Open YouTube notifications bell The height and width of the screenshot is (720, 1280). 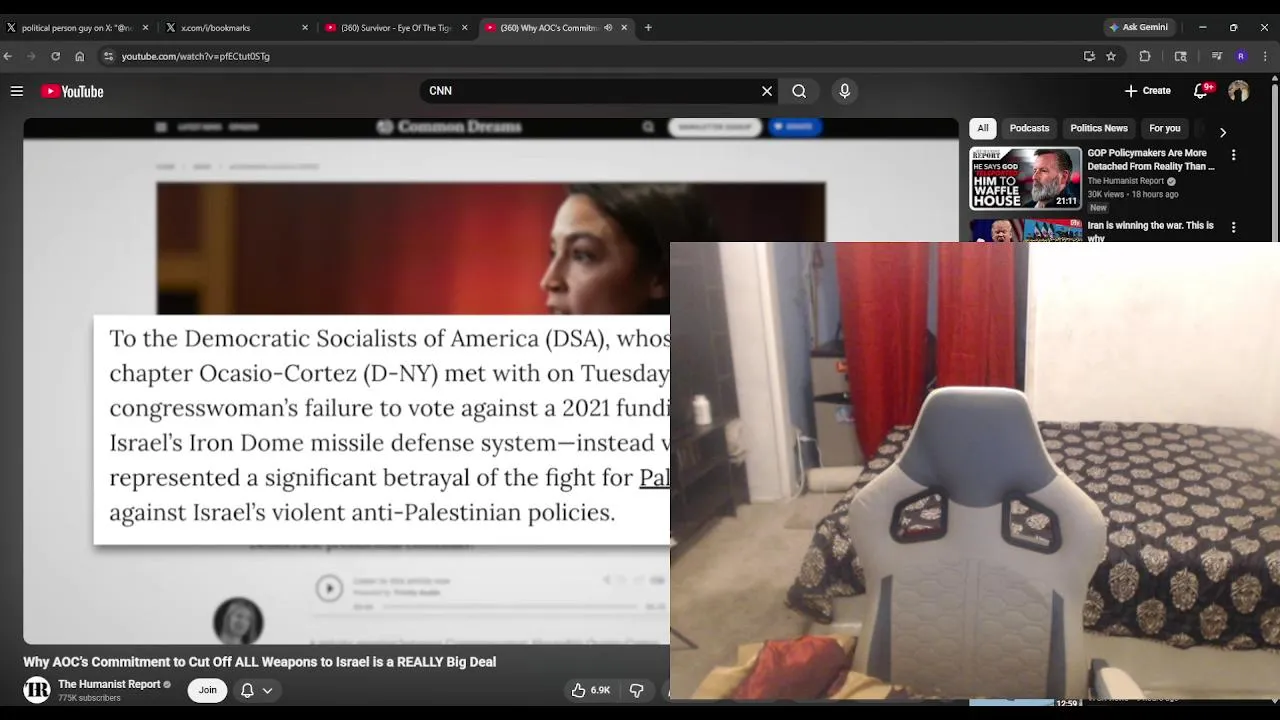1201,91
